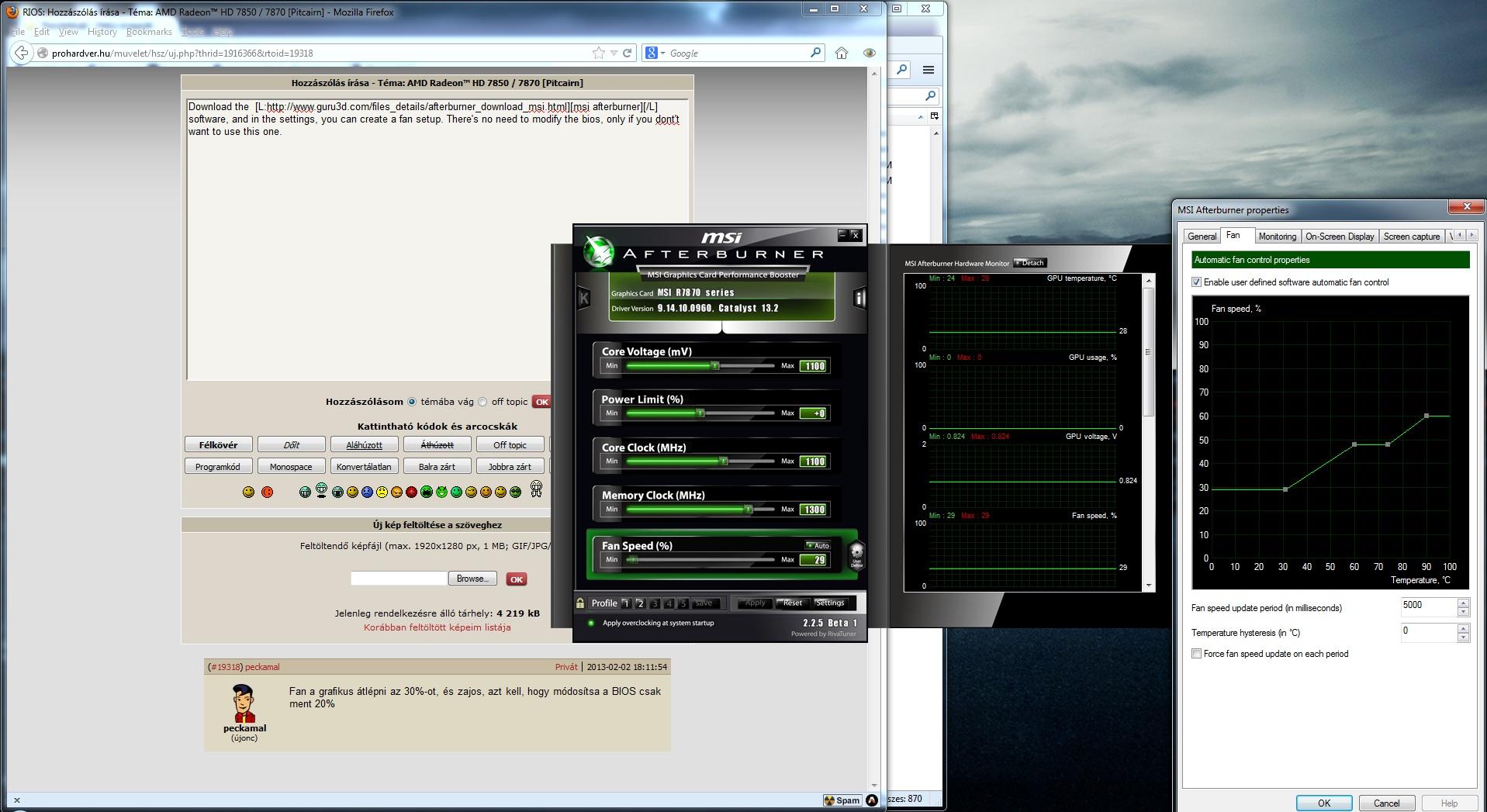Toggle Apply overclocking at system startup

click(591, 623)
